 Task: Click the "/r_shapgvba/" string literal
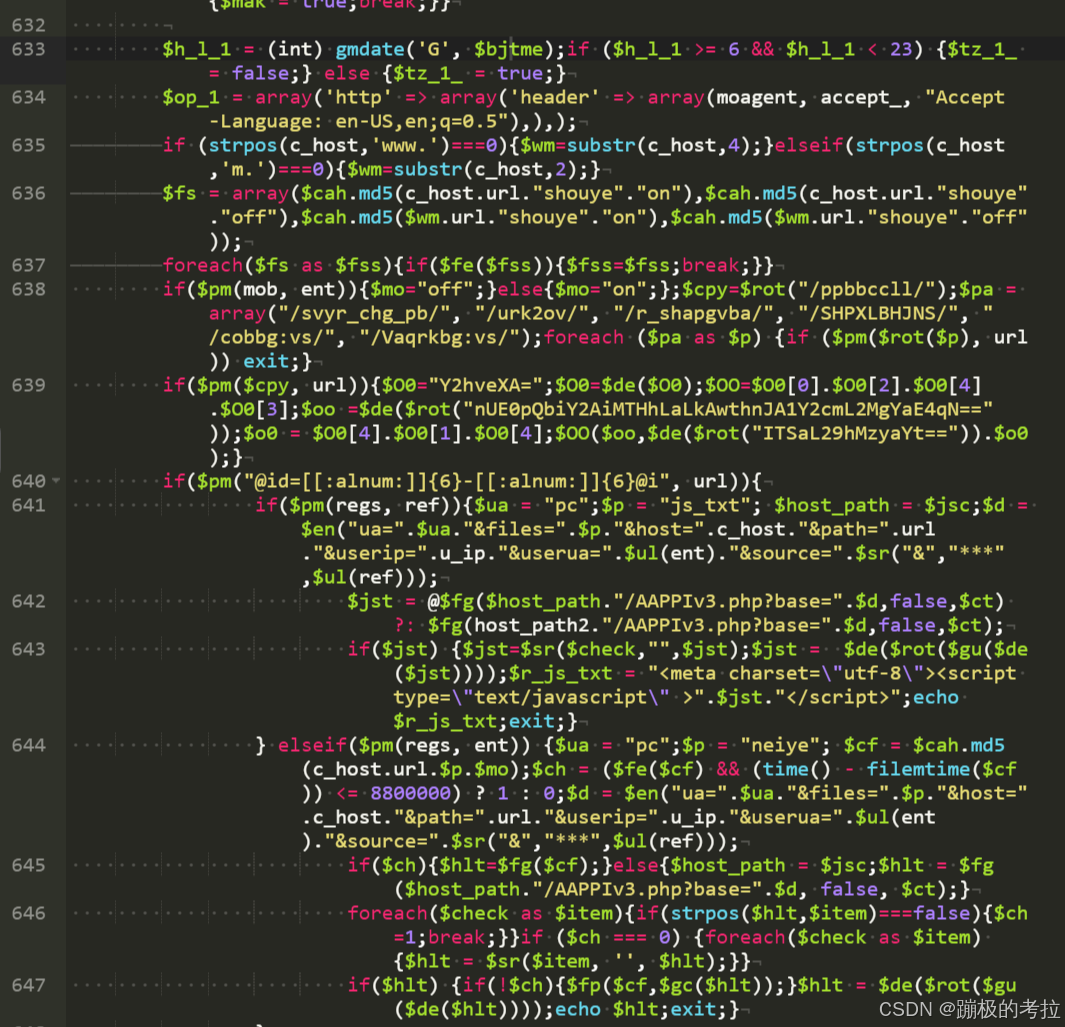[700, 314]
